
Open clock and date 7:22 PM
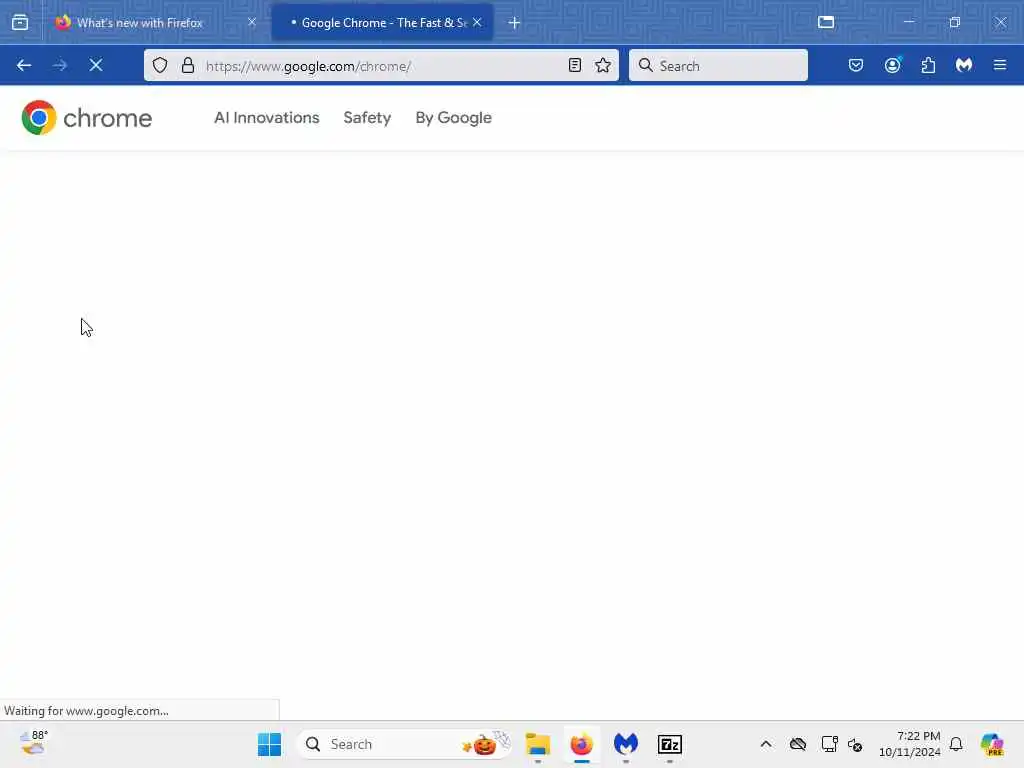pyautogui.click(x=910, y=744)
